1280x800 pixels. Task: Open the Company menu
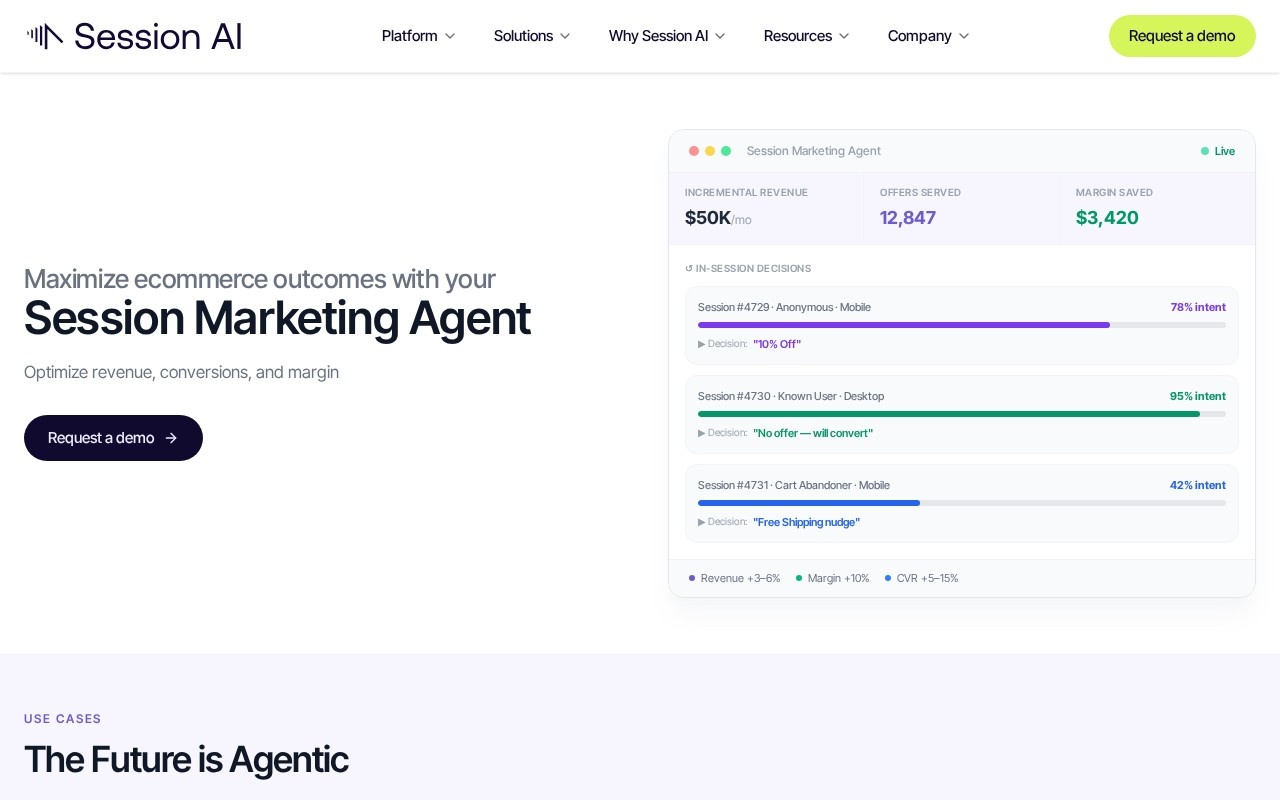pyautogui.click(x=928, y=36)
